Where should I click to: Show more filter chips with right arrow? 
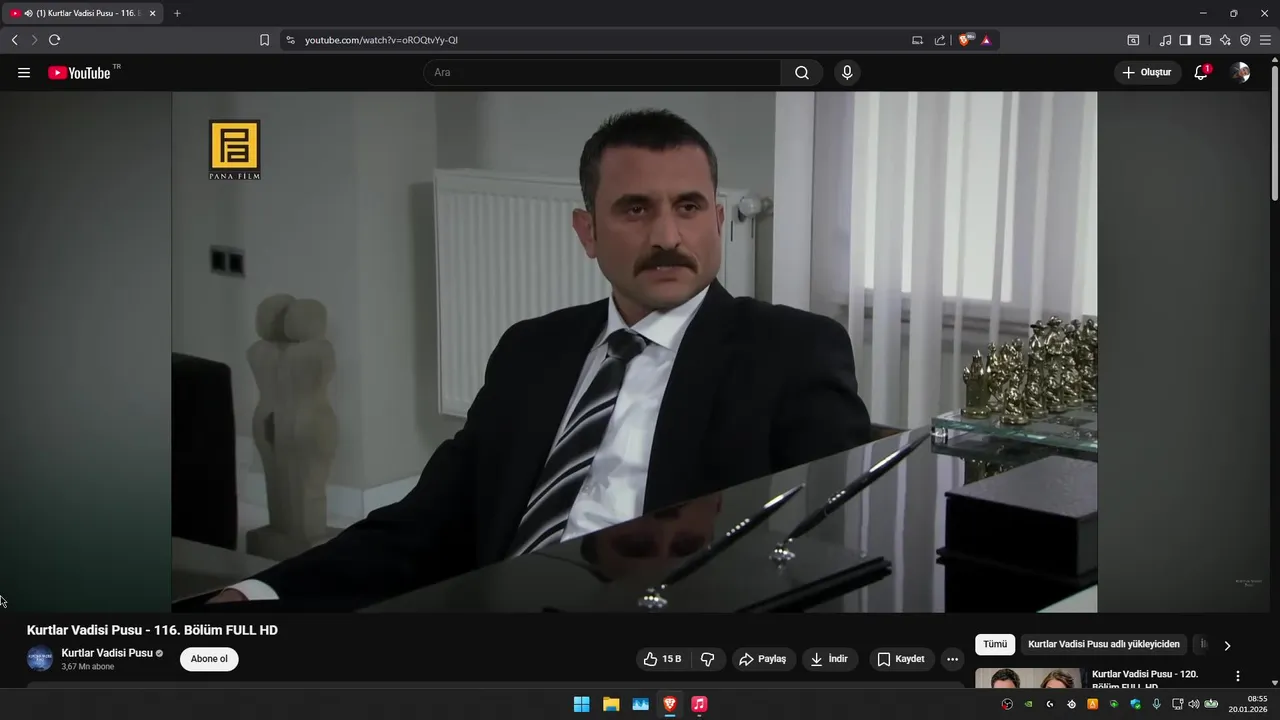point(1227,646)
